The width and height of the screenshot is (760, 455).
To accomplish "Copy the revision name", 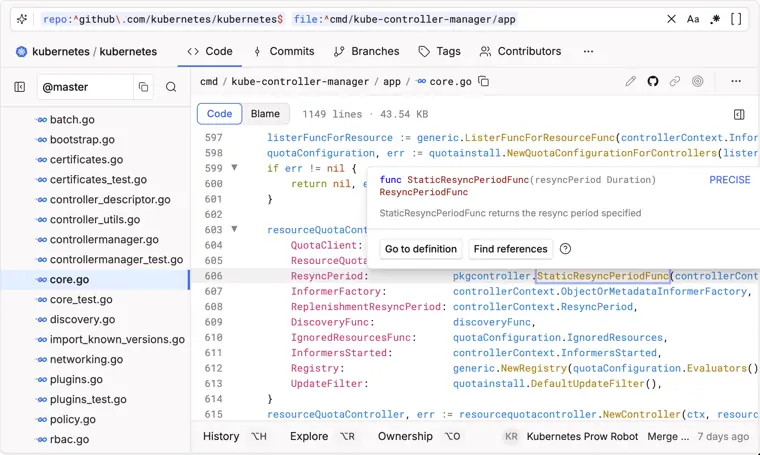I will click(x=143, y=87).
